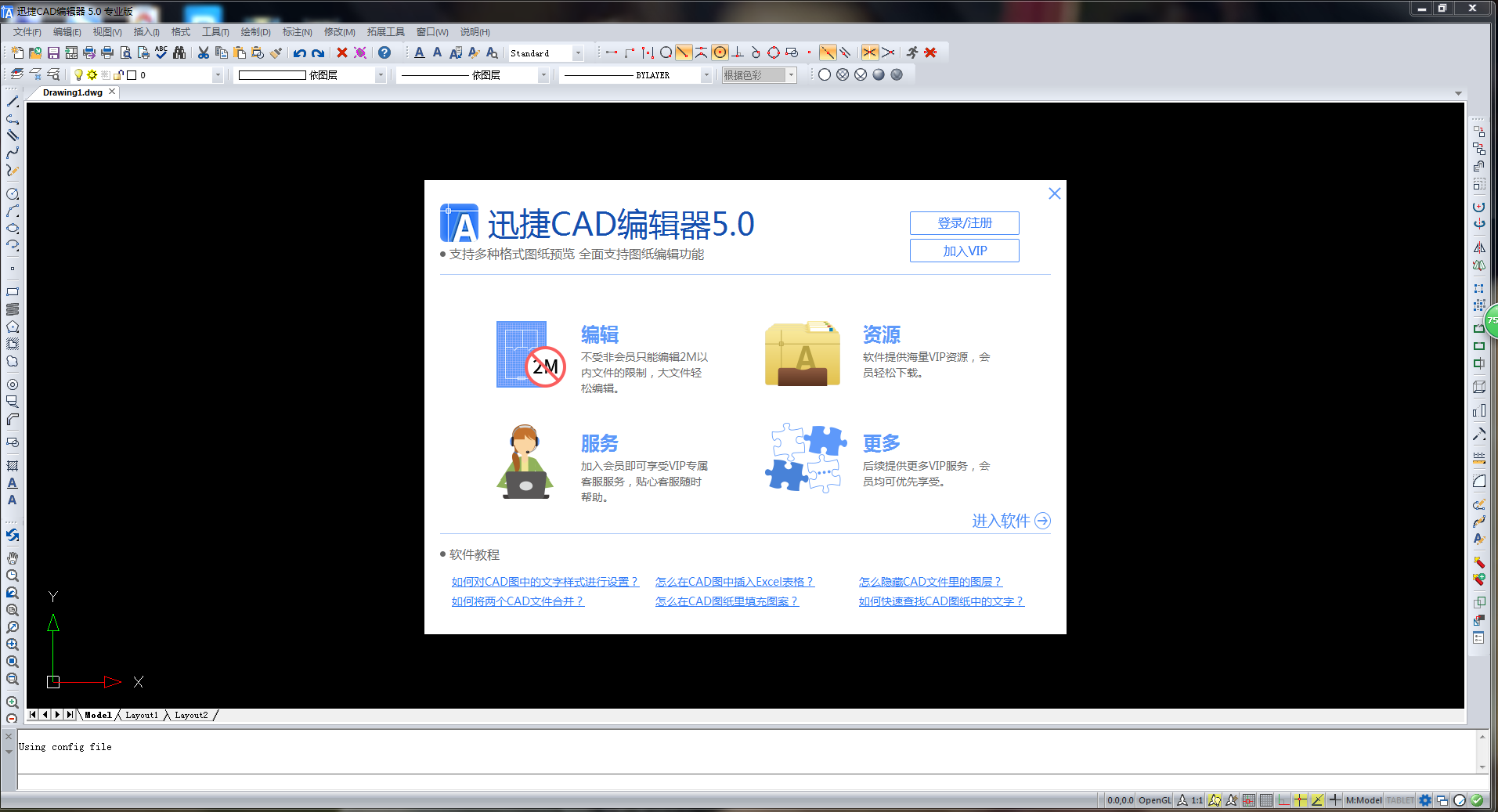
Task: Click the Cut scissors icon
Action: tap(204, 52)
